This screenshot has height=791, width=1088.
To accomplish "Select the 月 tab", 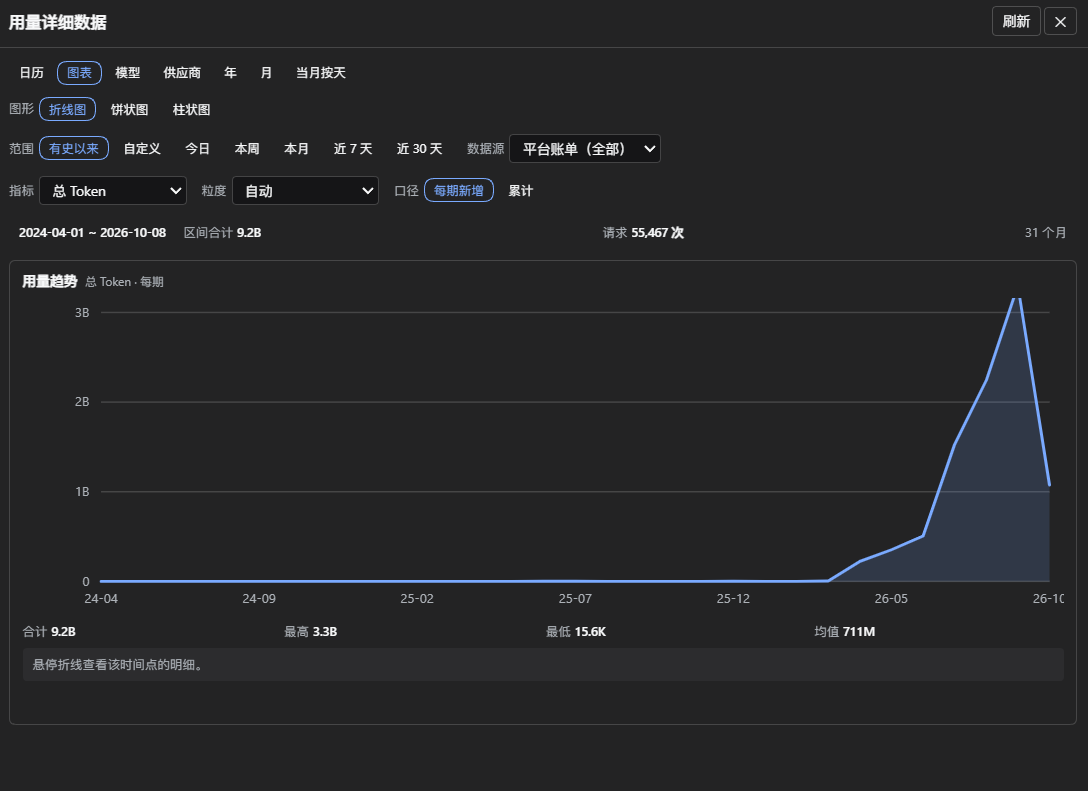I will (266, 73).
